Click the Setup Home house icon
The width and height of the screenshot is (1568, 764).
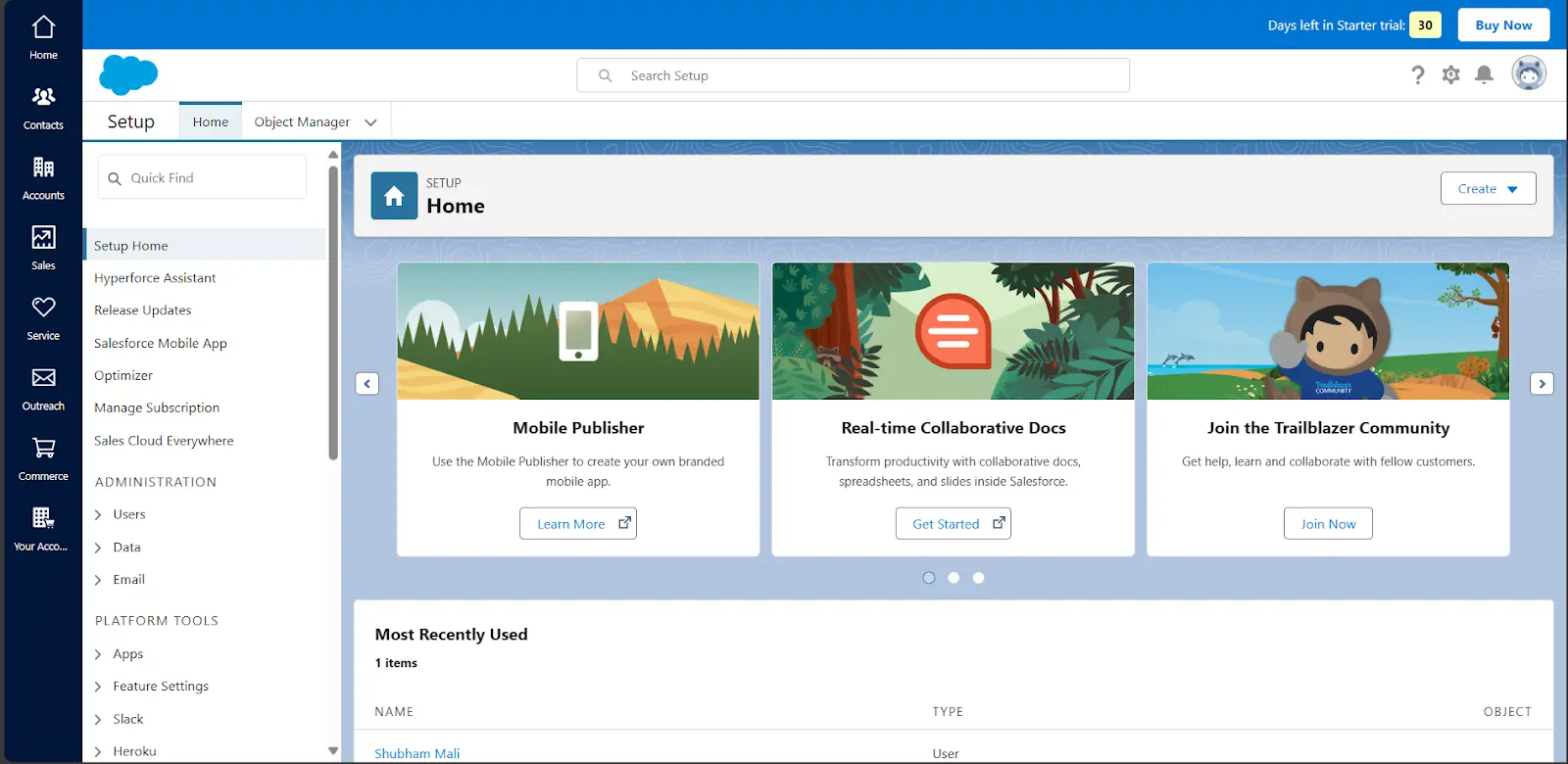tap(394, 196)
